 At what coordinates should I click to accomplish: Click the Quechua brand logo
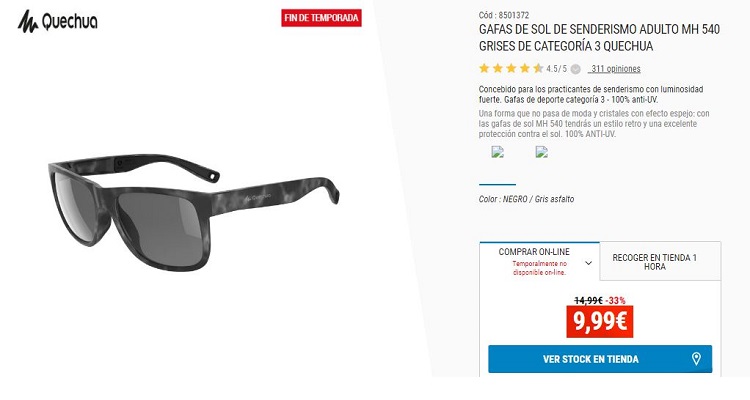(x=57, y=22)
